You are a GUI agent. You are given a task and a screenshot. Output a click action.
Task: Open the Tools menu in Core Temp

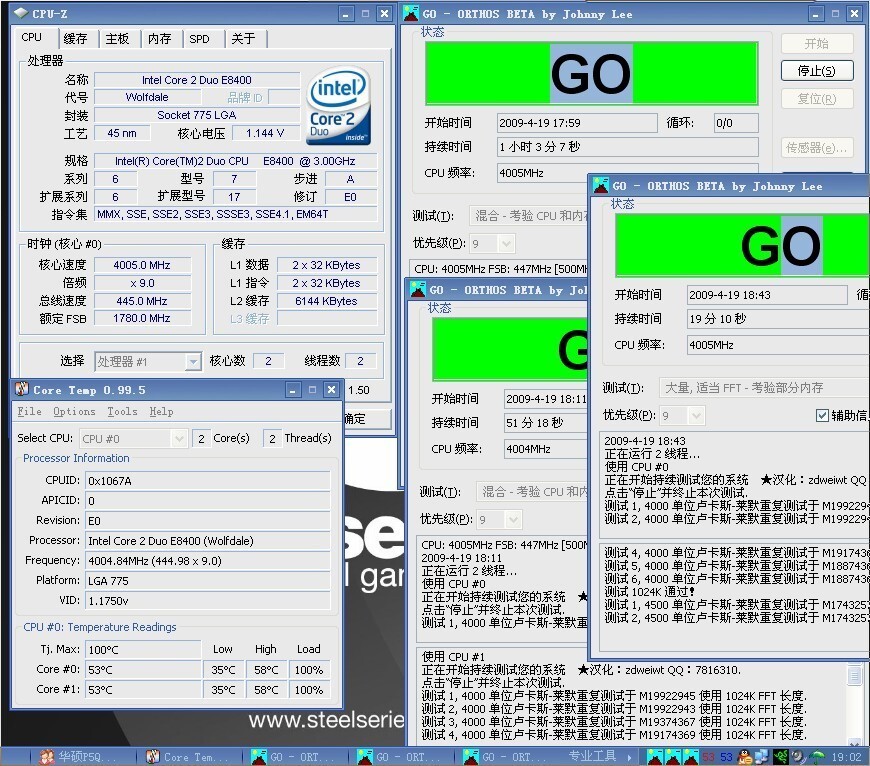pos(122,411)
